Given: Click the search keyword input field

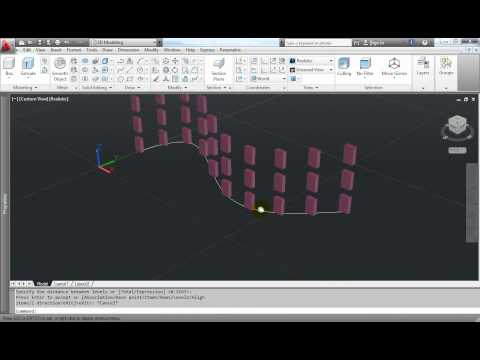Looking at the screenshot, I should click(318, 43).
